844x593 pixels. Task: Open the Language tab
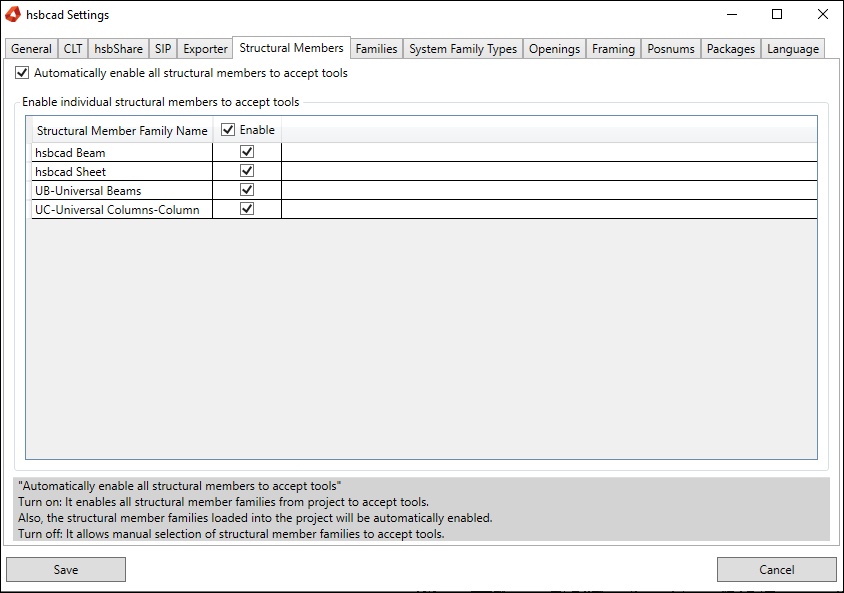[793, 49]
